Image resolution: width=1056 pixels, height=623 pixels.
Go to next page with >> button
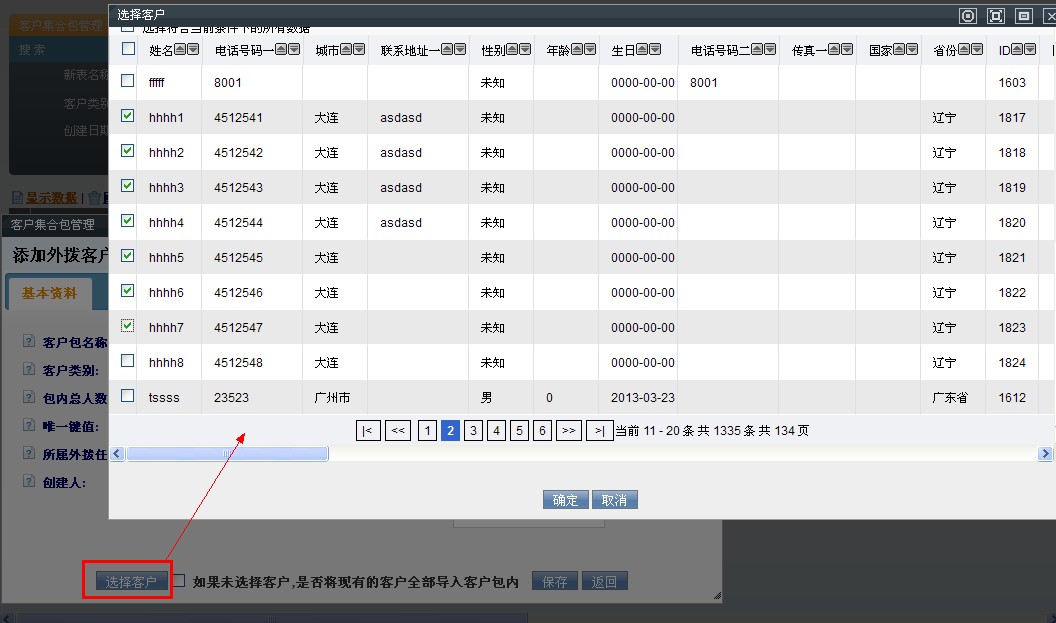tap(569, 430)
